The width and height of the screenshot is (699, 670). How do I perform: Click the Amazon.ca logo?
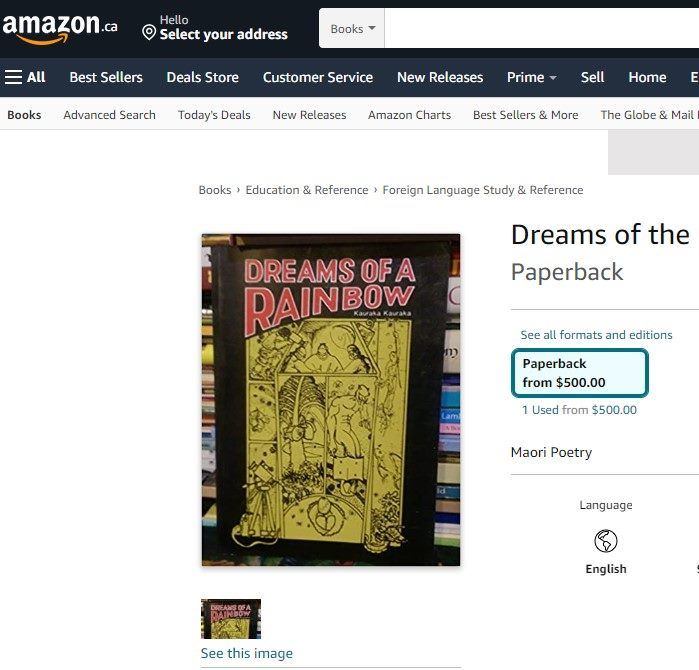point(60,29)
